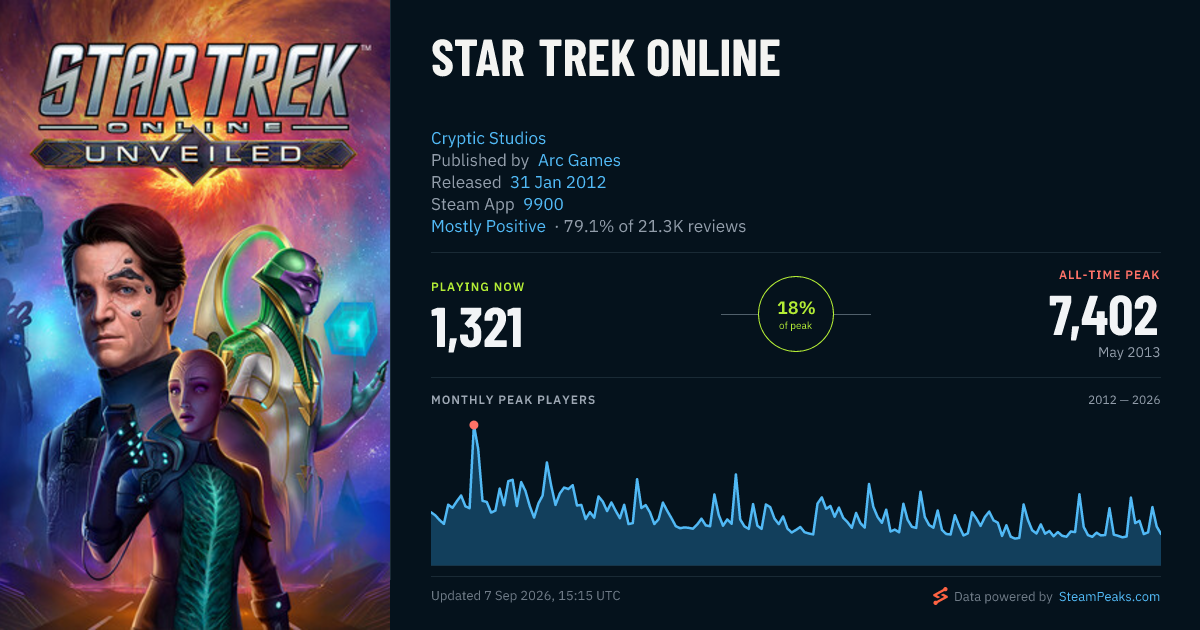Click the STAR TREK ONLINE title heading
The height and width of the screenshot is (630, 1200).
(x=605, y=60)
